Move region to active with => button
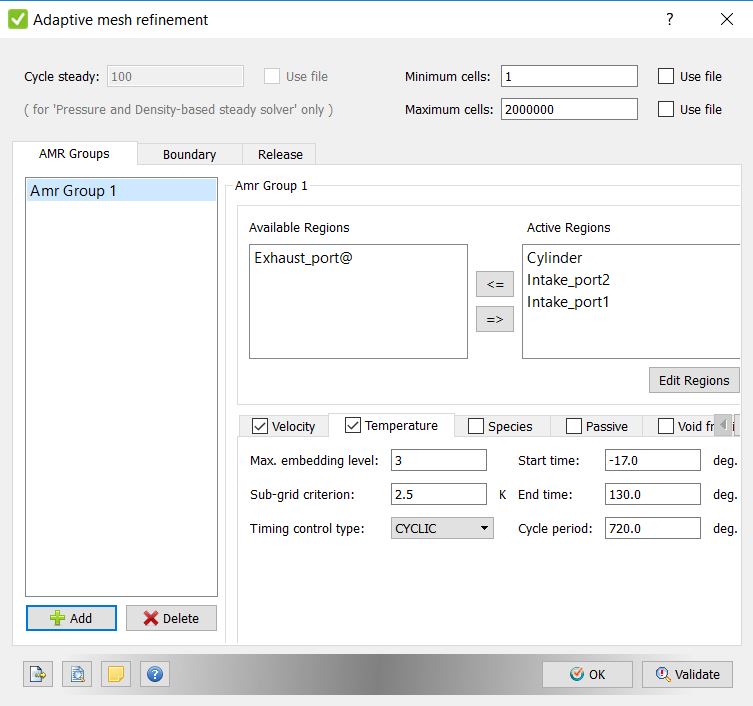Screen dimensions: 753x706 click(495, 319)
